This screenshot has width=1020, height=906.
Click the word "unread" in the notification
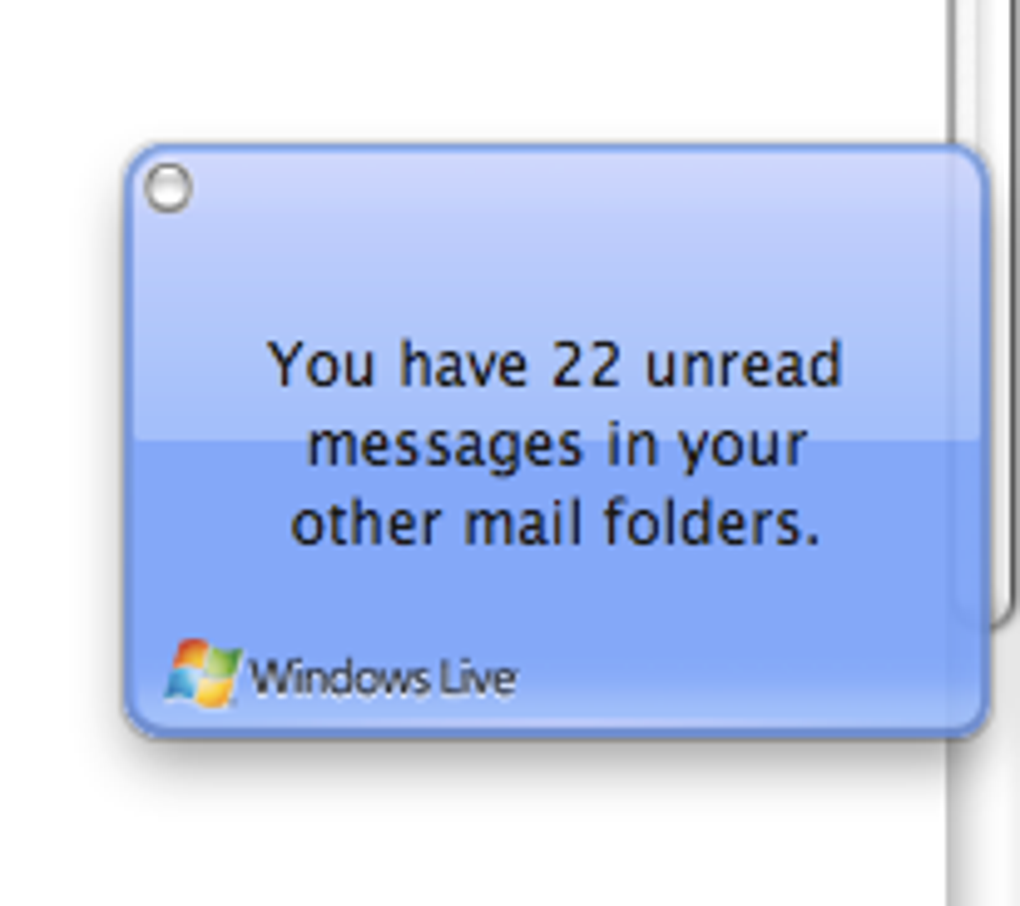pyautogui.click(x=744, y=364)
